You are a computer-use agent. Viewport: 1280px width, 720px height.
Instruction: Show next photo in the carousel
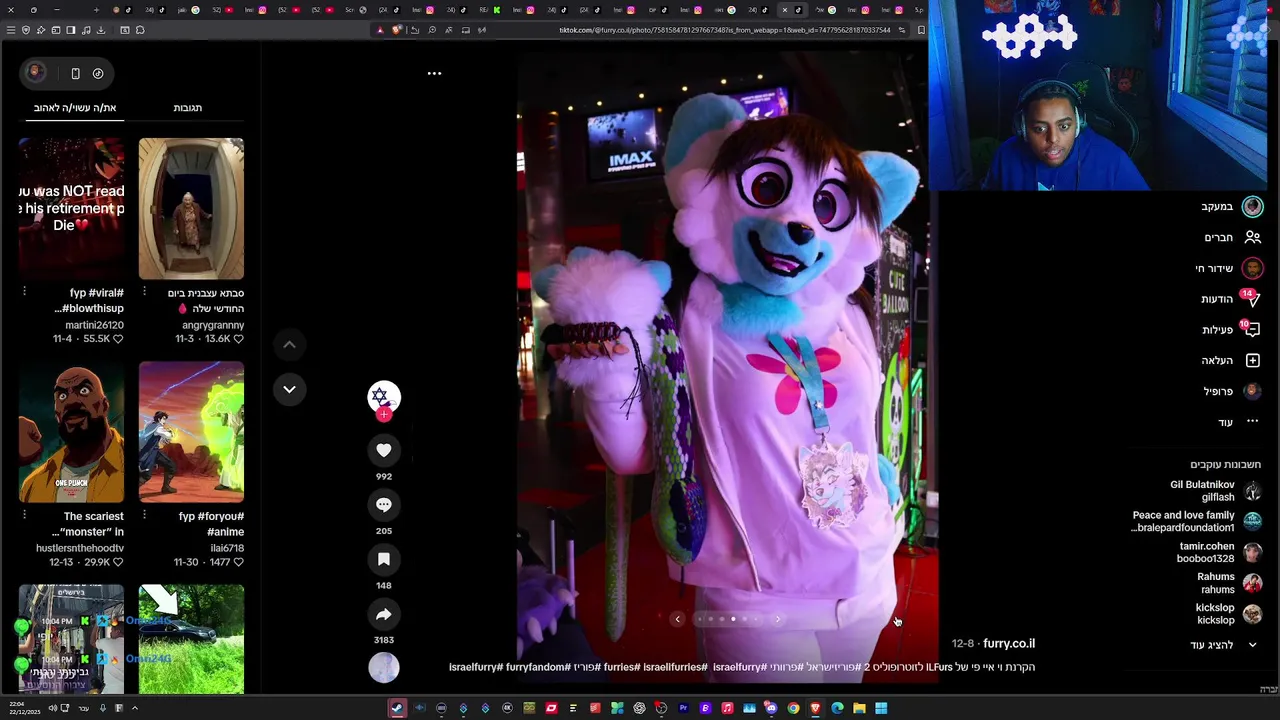[x=778, y=619]
